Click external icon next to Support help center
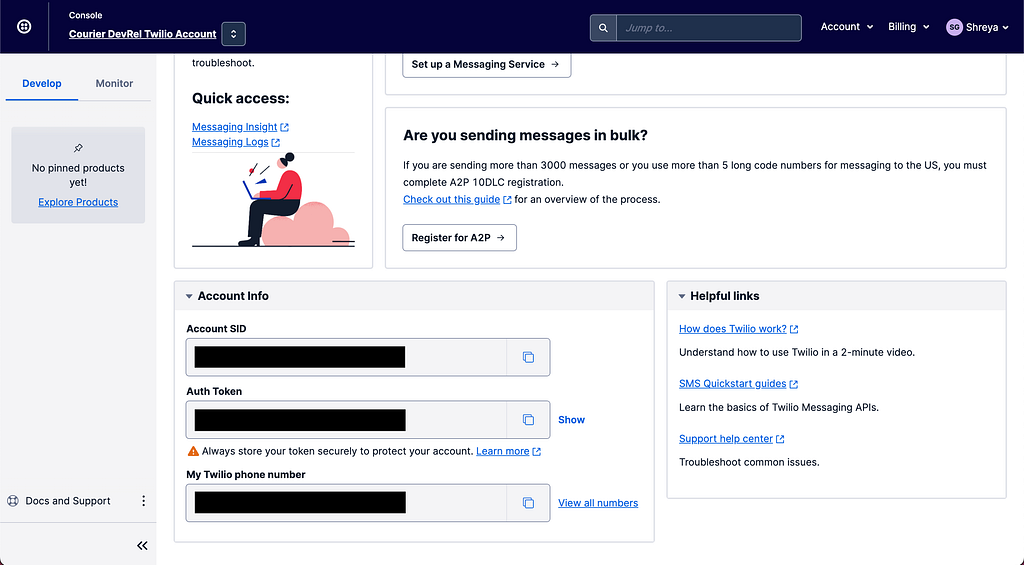This screenshot has height=565, width=1024. click(x=780, y=440)
